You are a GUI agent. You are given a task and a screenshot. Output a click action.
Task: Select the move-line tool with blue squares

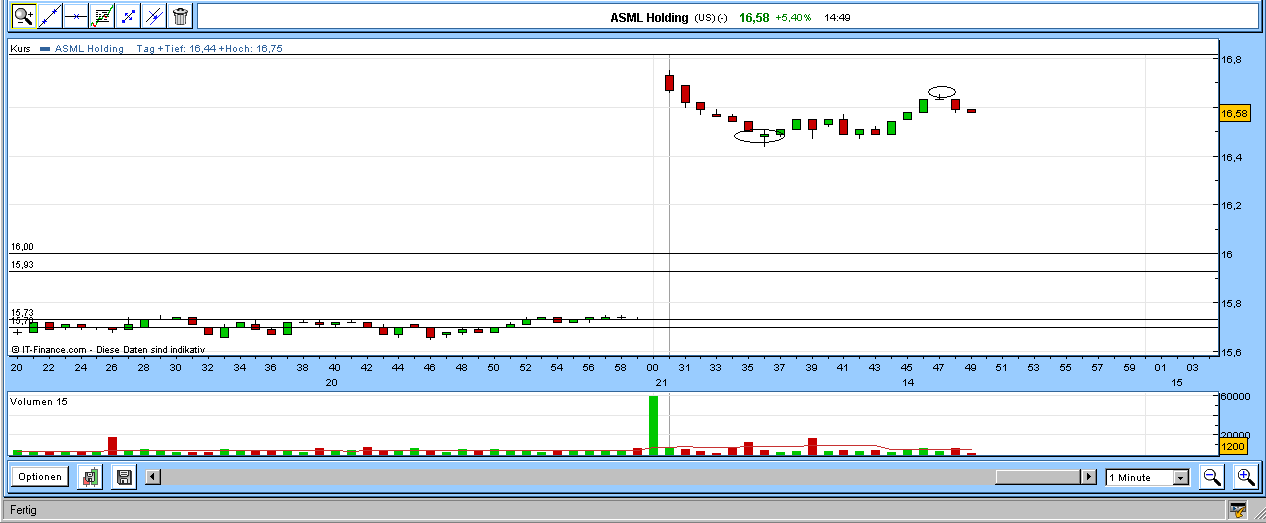click(127, 16)
